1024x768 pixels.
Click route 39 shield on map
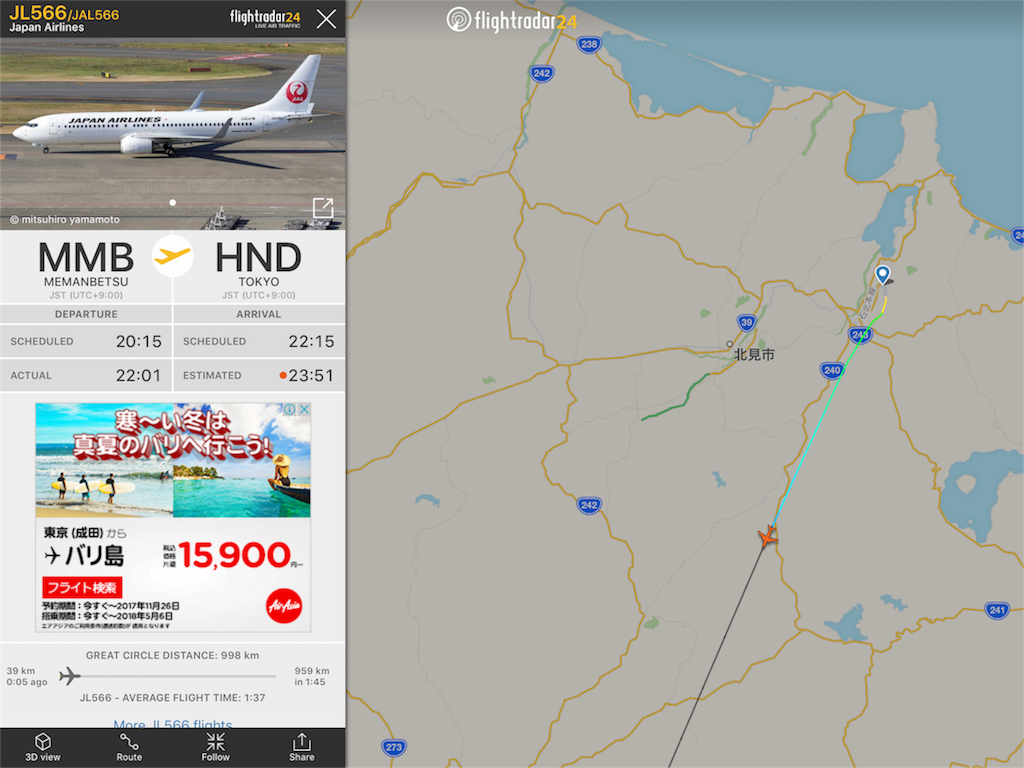click(746, 323)
